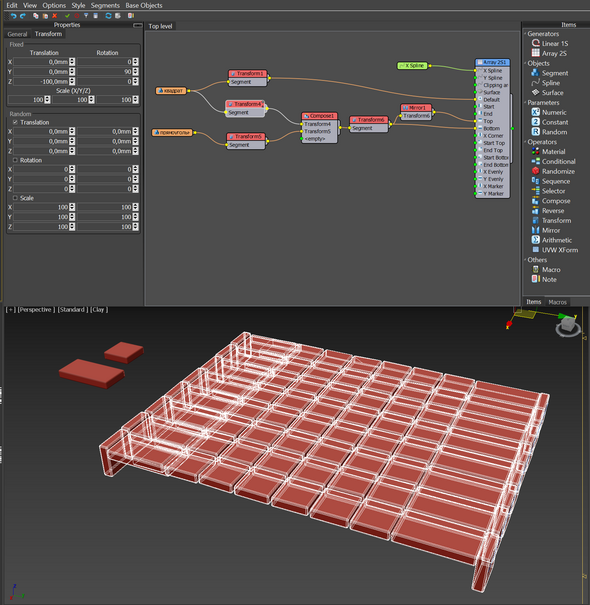Select the Mirror operator in Items list
This screenshot has height=605, width=590.
(546, 230)
